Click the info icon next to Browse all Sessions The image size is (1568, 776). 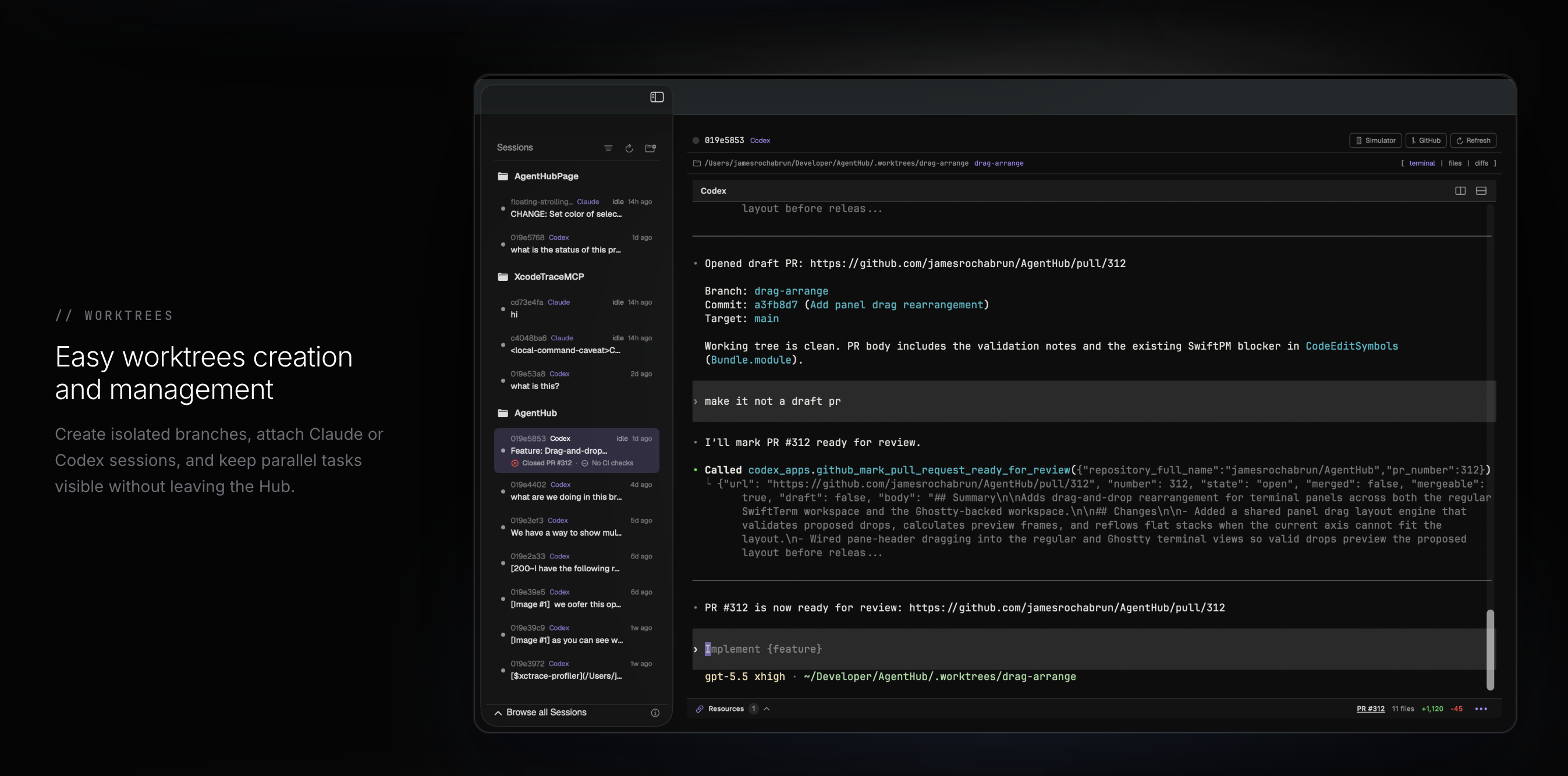point(655,713)
